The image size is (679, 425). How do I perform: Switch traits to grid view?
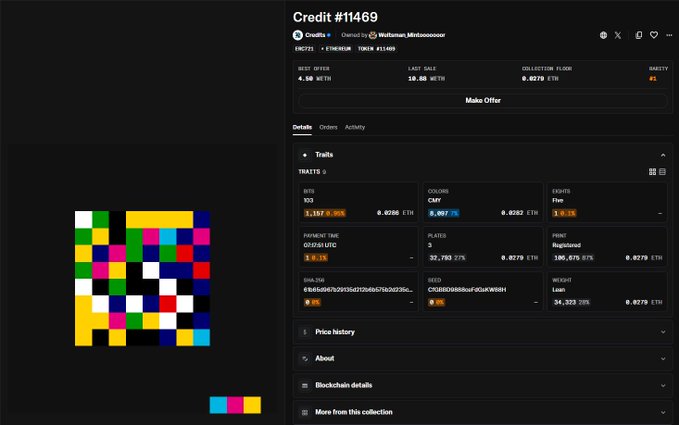653,172
